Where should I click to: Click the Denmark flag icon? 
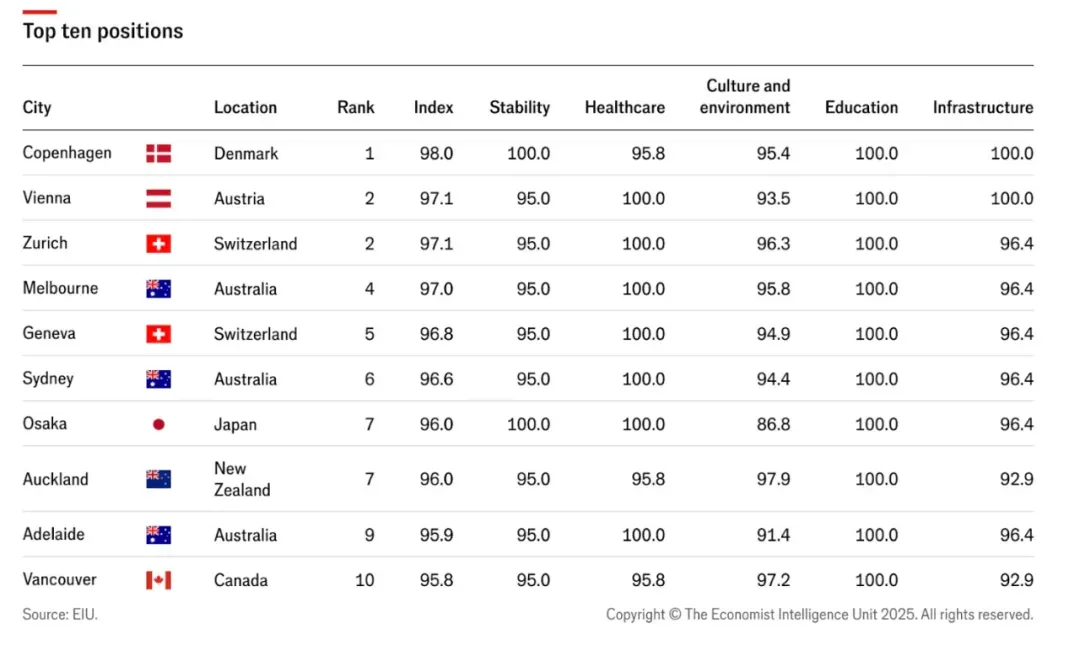point(158,153)
